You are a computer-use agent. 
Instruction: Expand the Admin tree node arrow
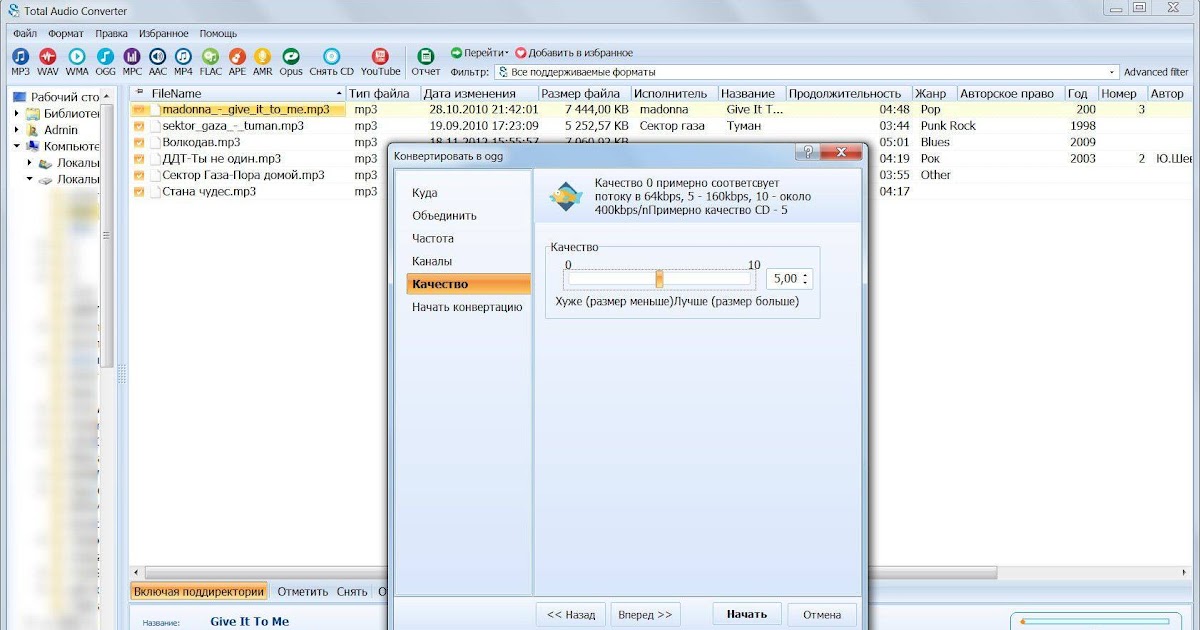(17, 130)
